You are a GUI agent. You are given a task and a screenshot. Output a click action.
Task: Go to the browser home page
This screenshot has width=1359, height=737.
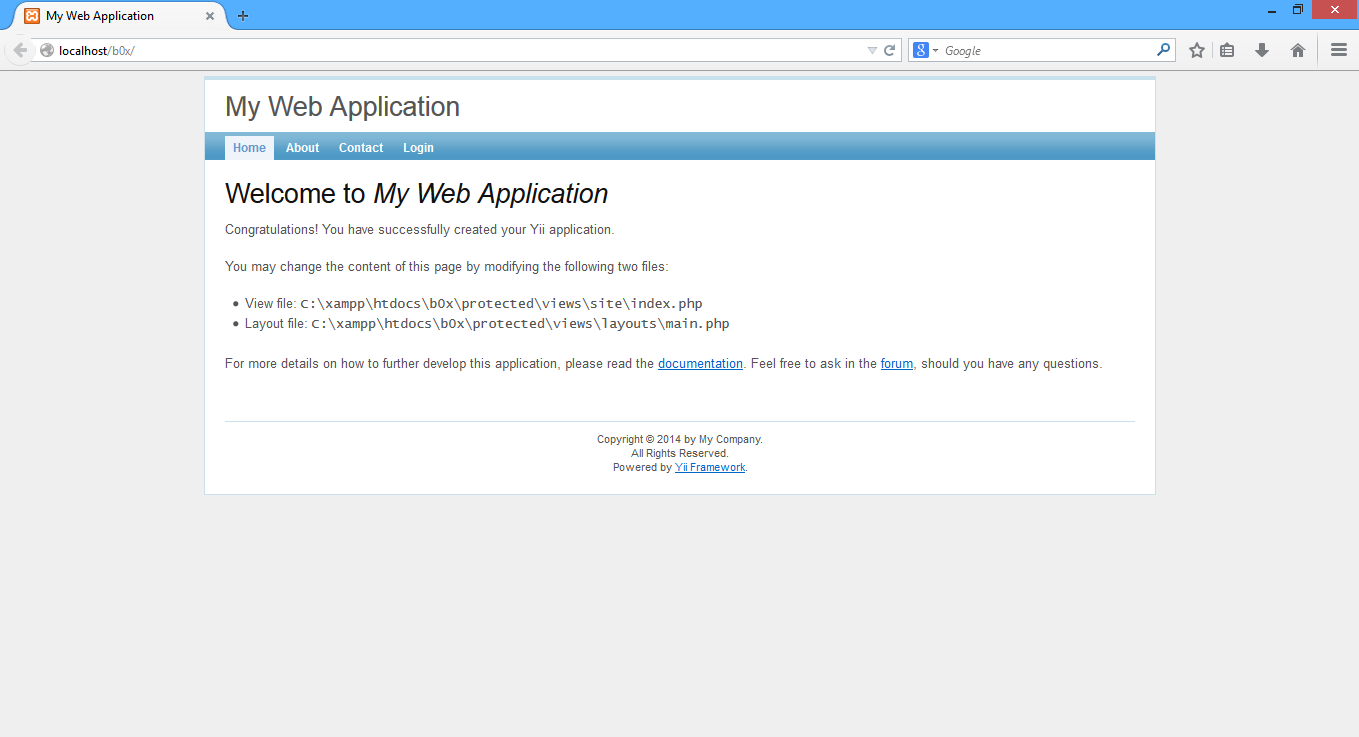[x=1297, y=49]
